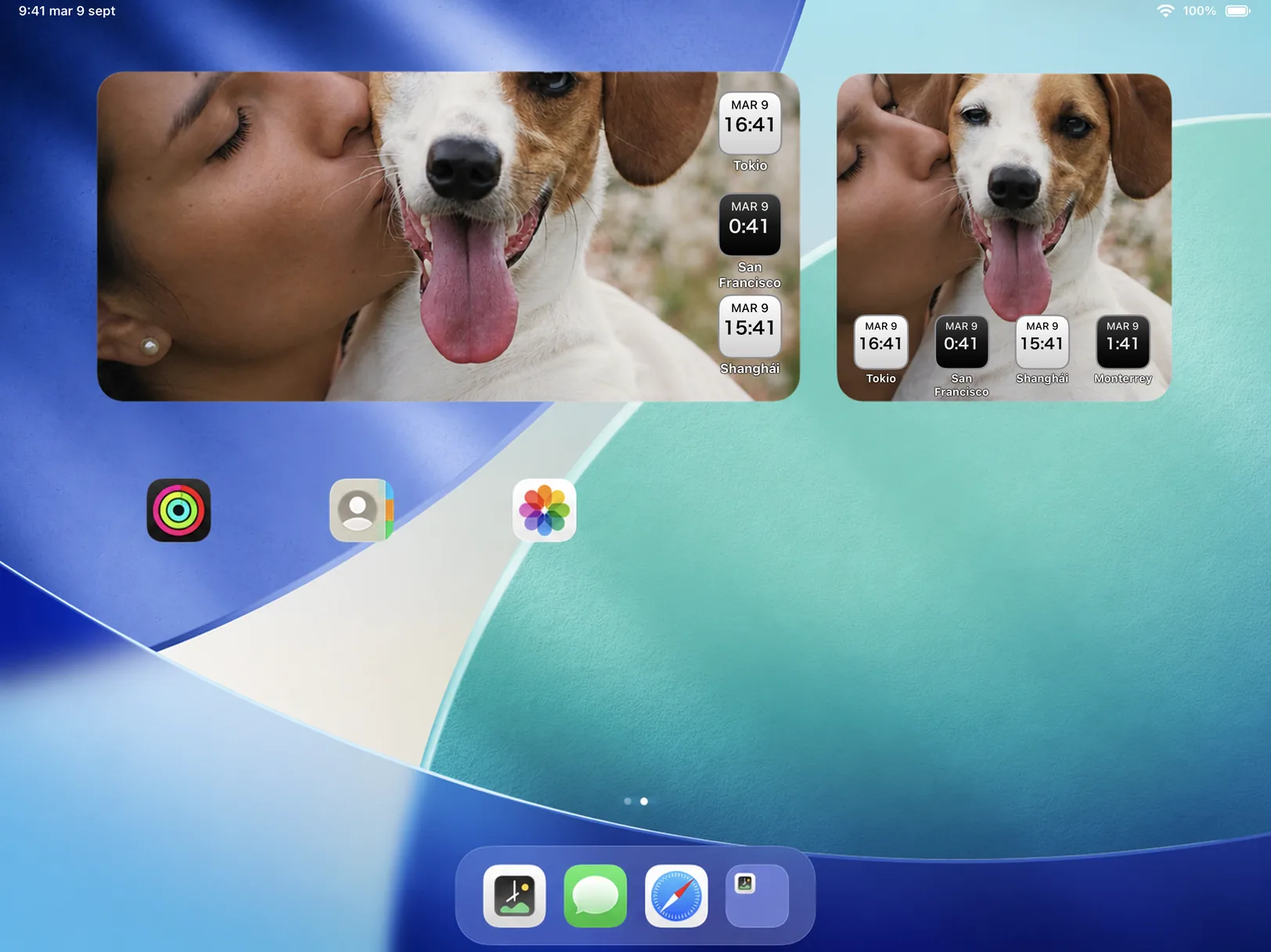Tap the "100%" battery percentage text
The height and width of the screenshot is (952, 1271).
[1199, 11]
